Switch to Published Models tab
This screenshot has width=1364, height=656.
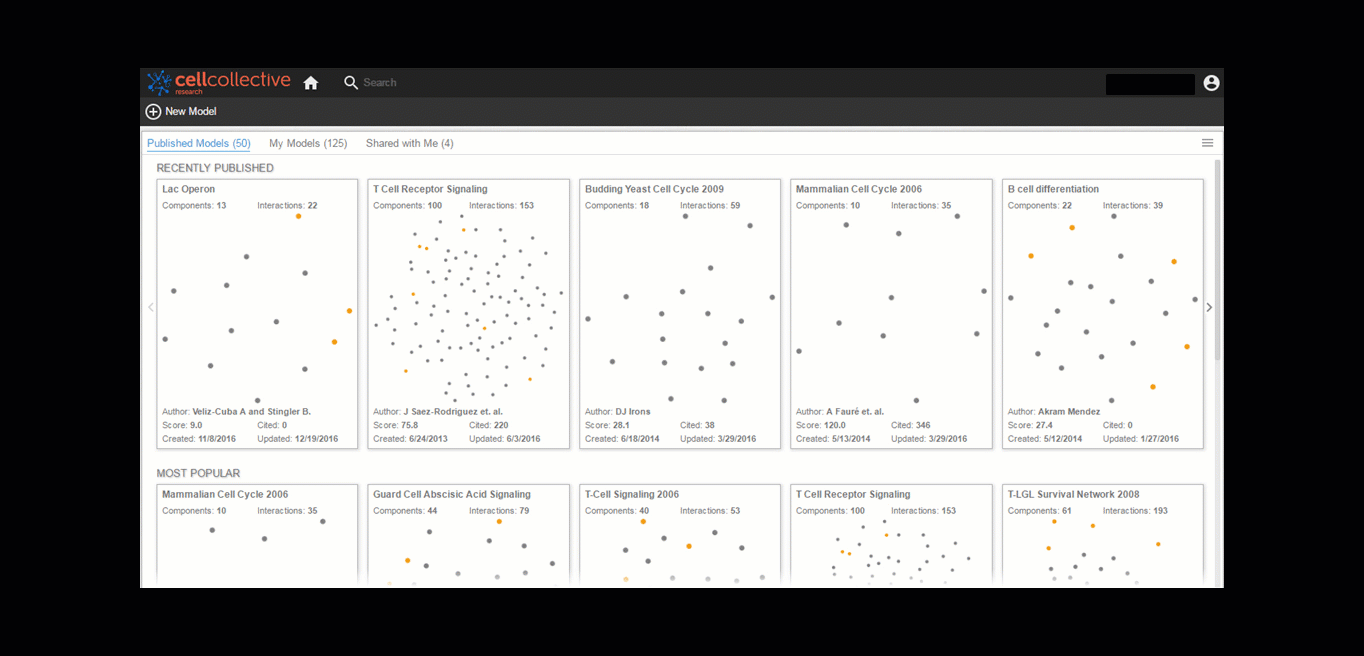point(199,144)
